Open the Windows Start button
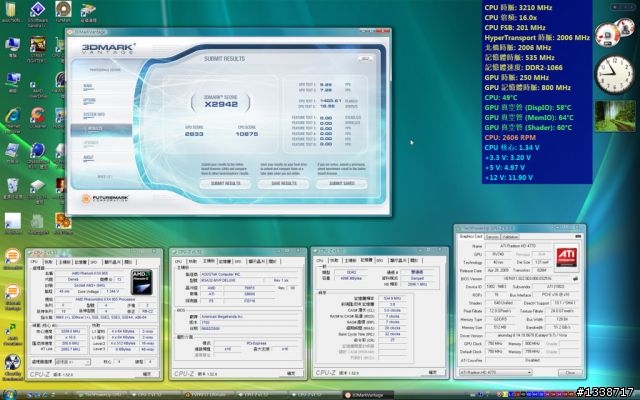Screen dimensions: 640x400 (x=10, y=395)
